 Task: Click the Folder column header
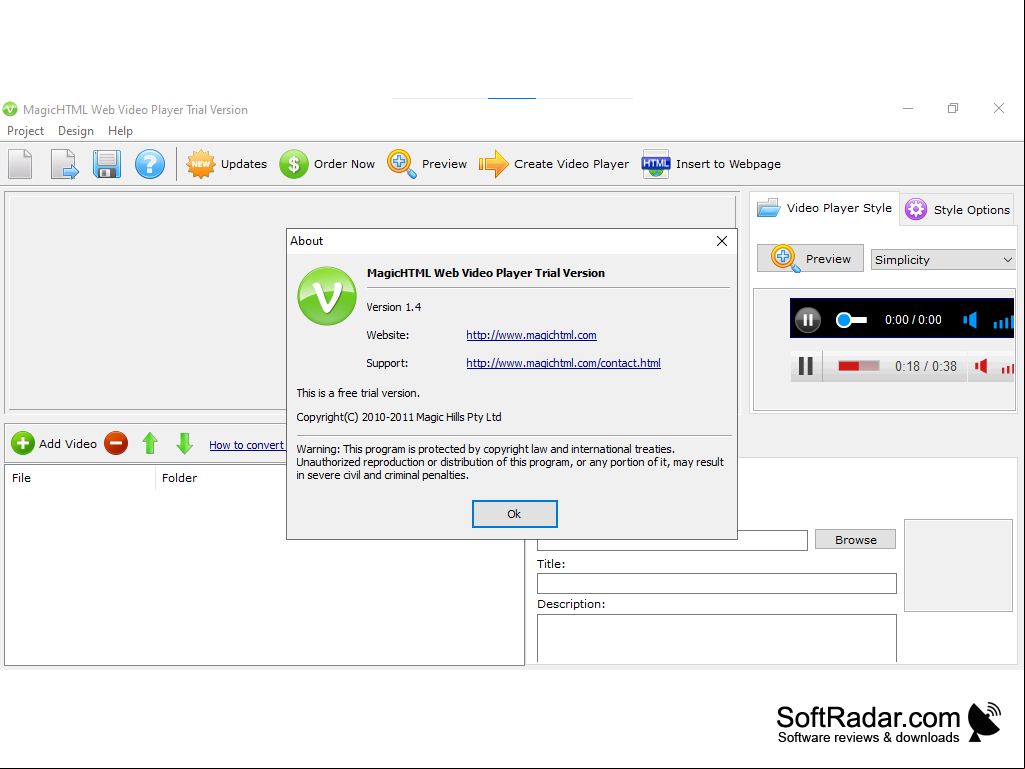coord(221,478)
